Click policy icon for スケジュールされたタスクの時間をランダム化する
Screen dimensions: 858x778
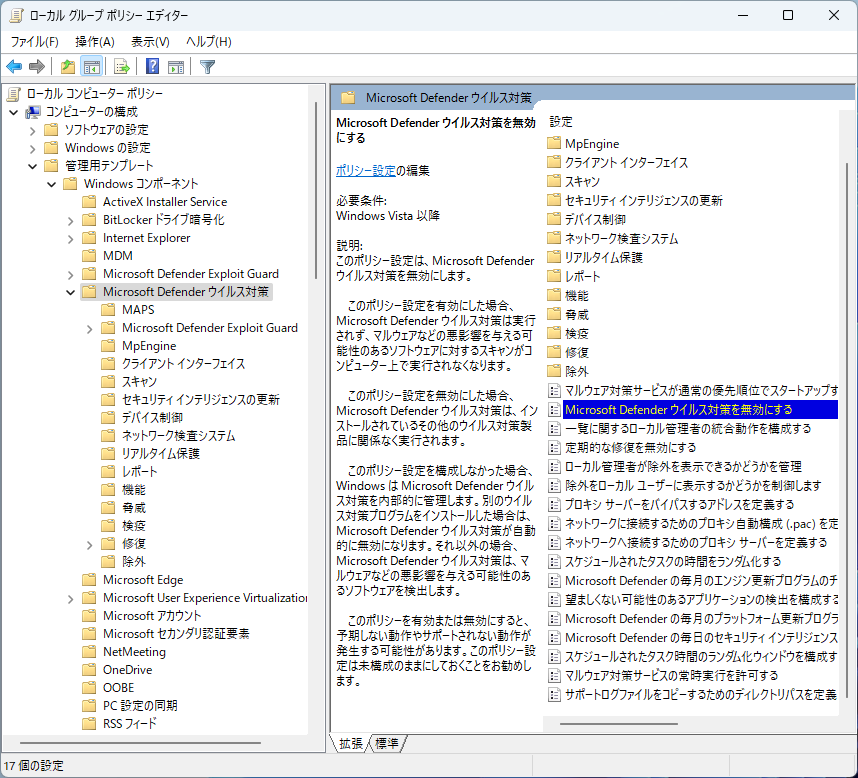pyautogui.click(x=554, y=562)
